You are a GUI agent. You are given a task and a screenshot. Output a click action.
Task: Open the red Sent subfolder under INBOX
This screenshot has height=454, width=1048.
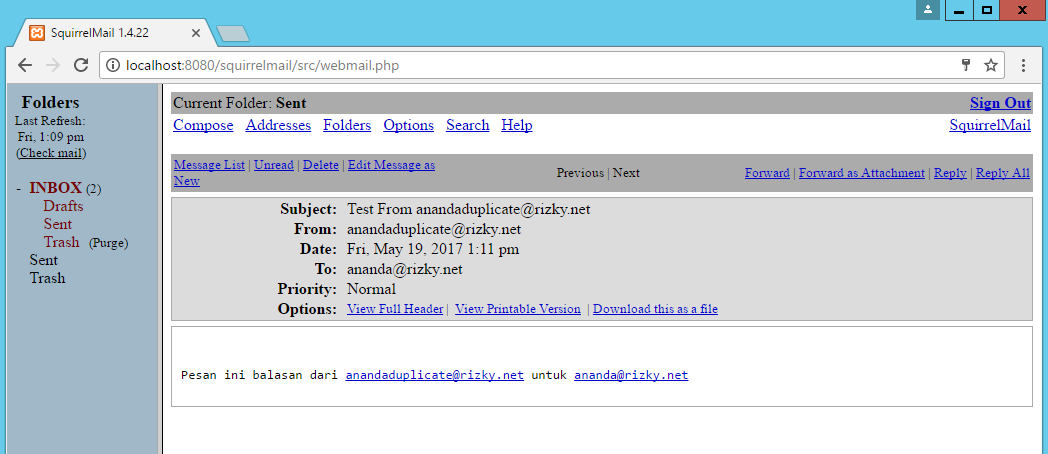(57, 224)
